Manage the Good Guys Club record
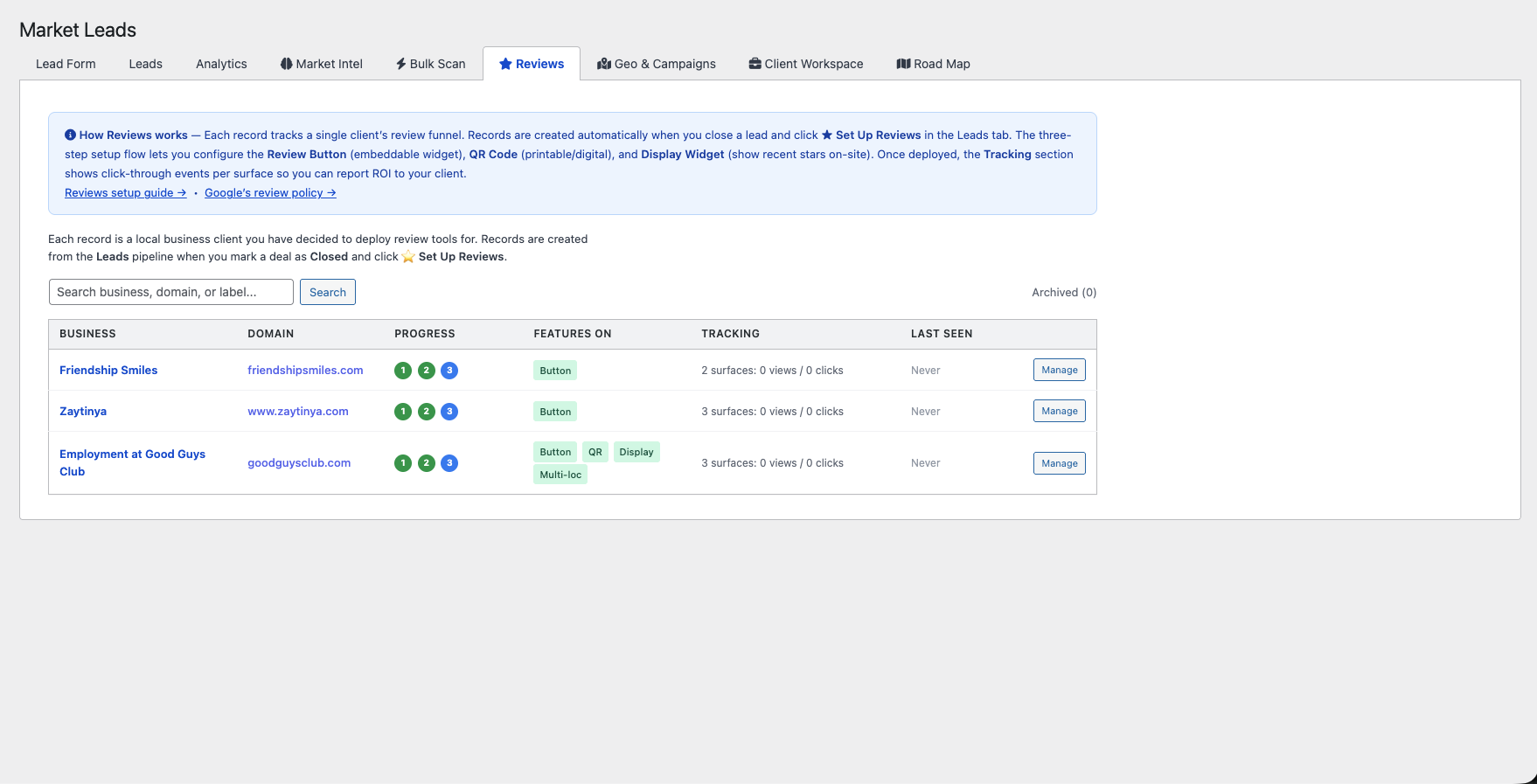Screen dimensions: 1537x784 [x=1060, y=463]
